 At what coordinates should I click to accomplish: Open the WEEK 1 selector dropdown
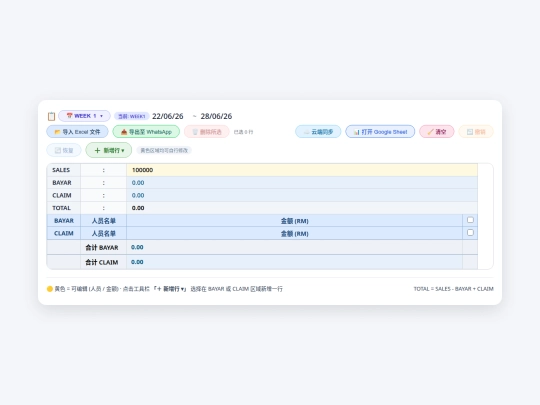pyautogui.click(x=84, y=116)
